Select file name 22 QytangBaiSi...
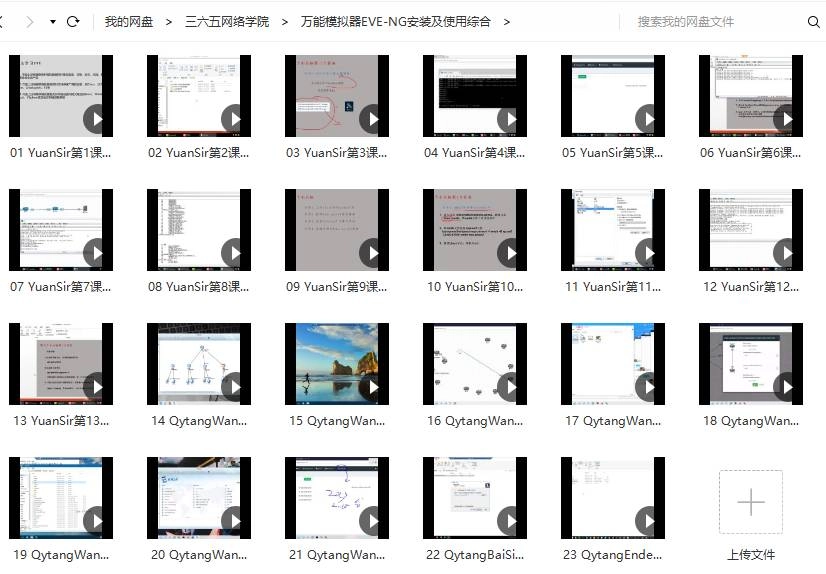This screenshot has width=826, height=574. (x=475, y=555)
